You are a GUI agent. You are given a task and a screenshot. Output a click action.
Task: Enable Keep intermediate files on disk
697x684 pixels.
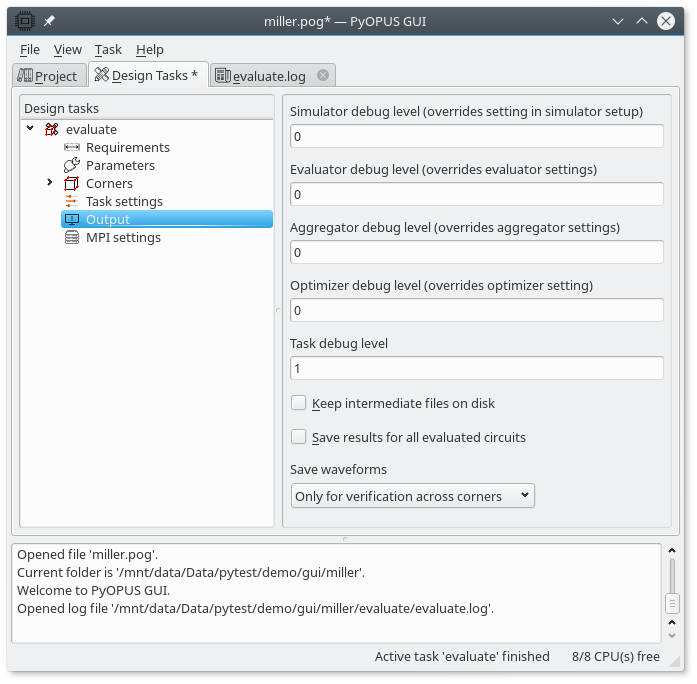click(298, 403)
